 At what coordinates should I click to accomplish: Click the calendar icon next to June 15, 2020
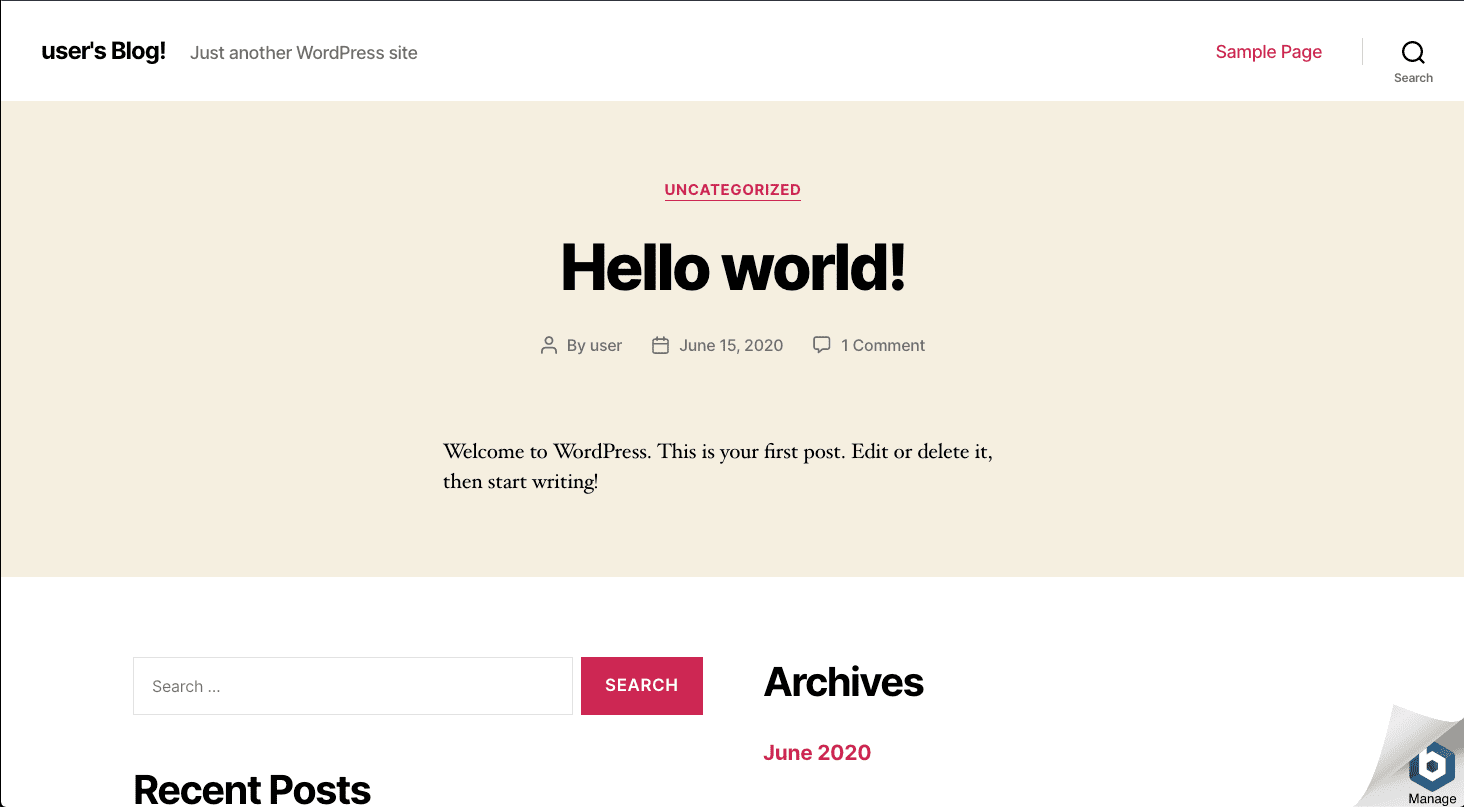click(660, 345)
